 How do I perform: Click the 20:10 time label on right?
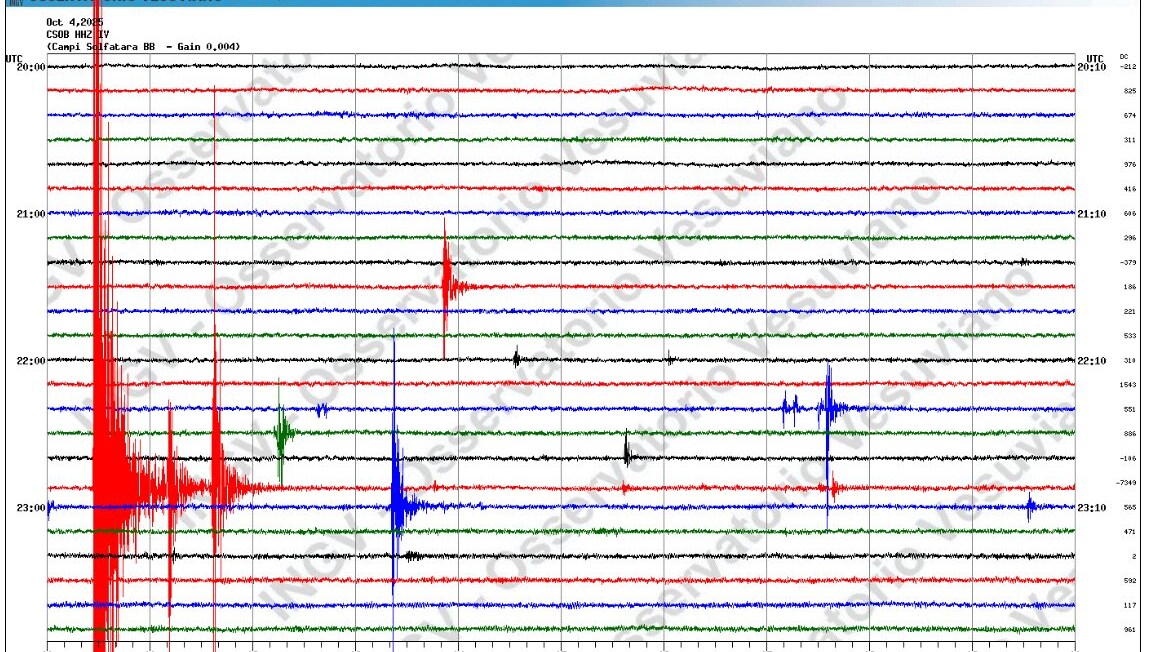point(1091,67)
